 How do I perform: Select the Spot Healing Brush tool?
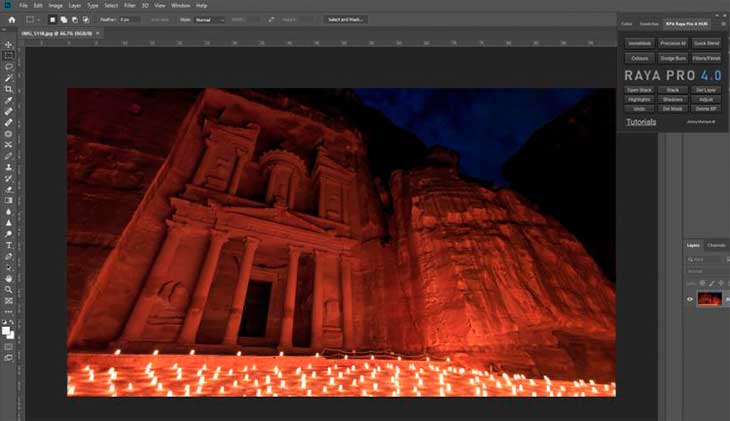pos(8,111)
